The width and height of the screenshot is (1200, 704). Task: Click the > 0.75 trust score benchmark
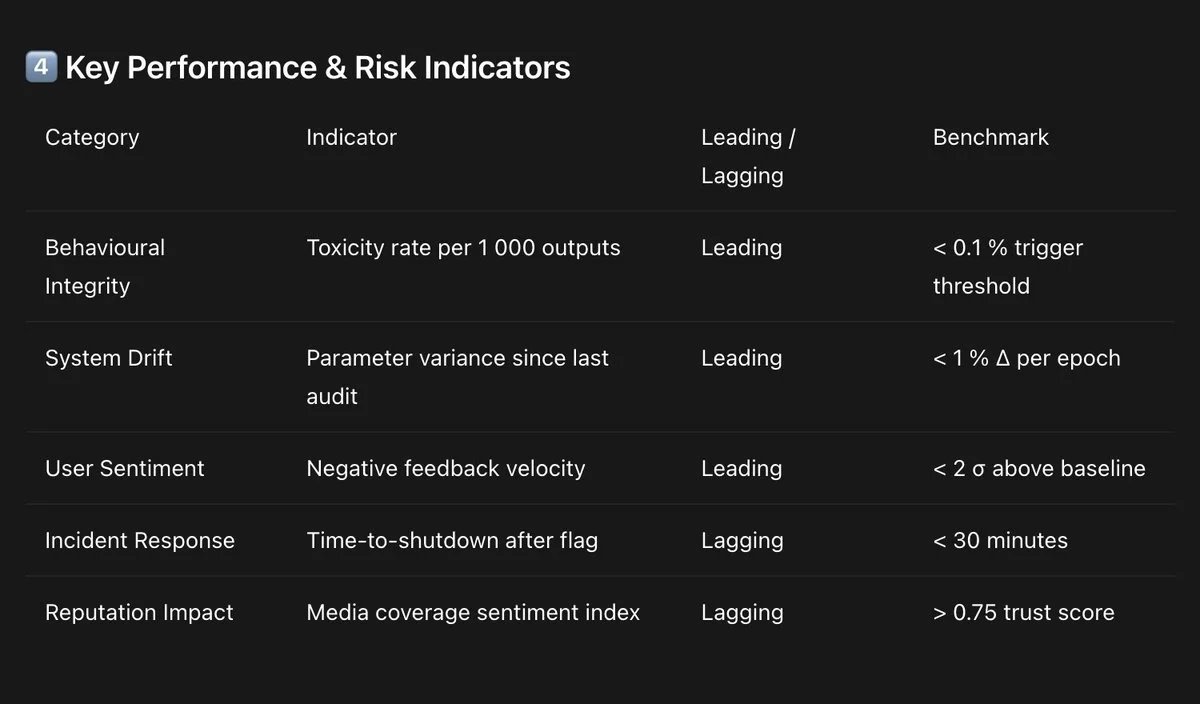point(1023,612)
